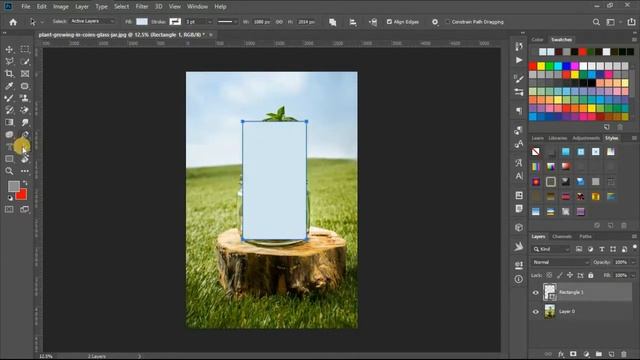
Task: Add a layer mask
Action: [573, 354]
